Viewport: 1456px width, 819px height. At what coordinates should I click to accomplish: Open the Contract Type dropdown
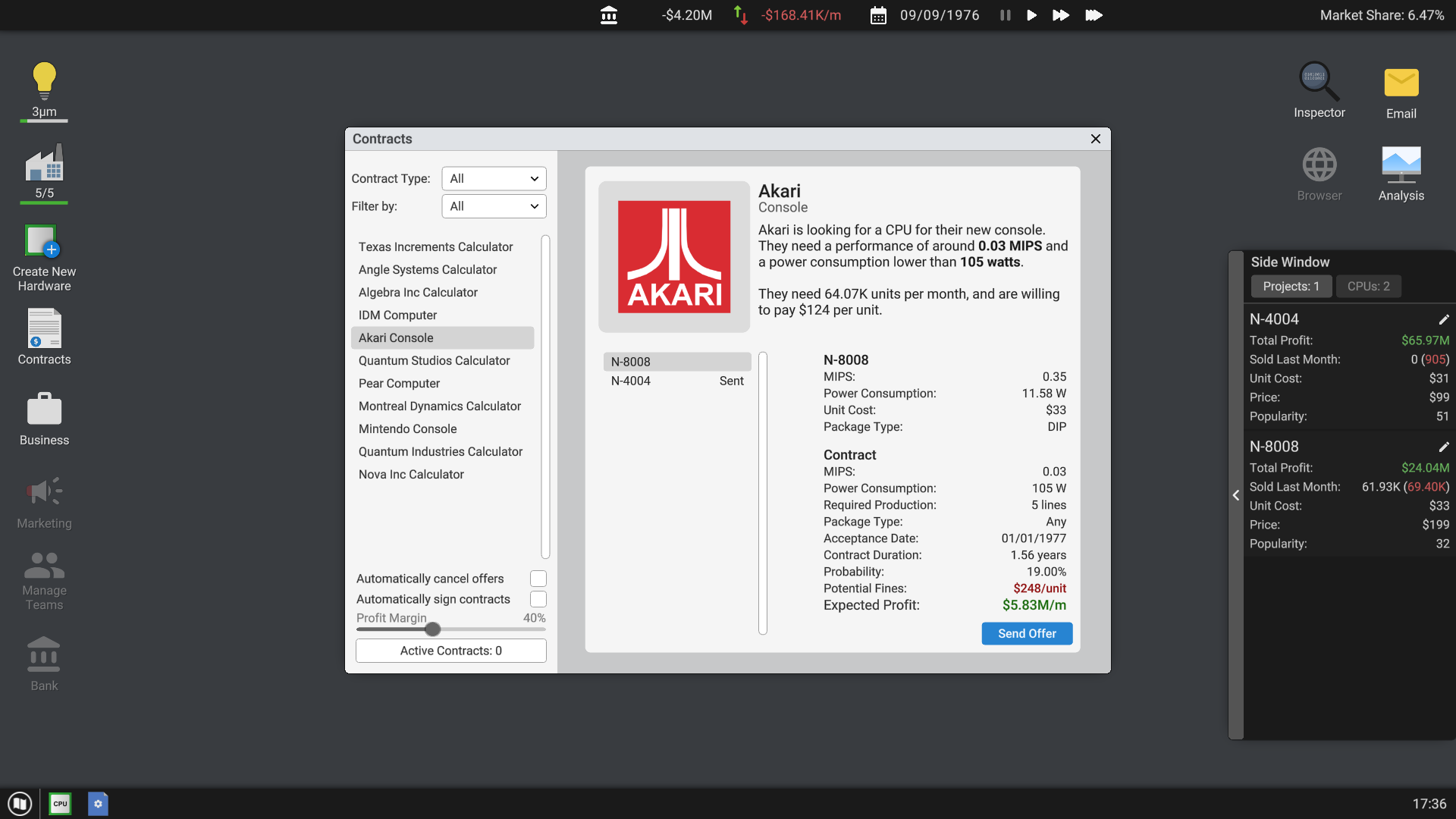[494, 179]
